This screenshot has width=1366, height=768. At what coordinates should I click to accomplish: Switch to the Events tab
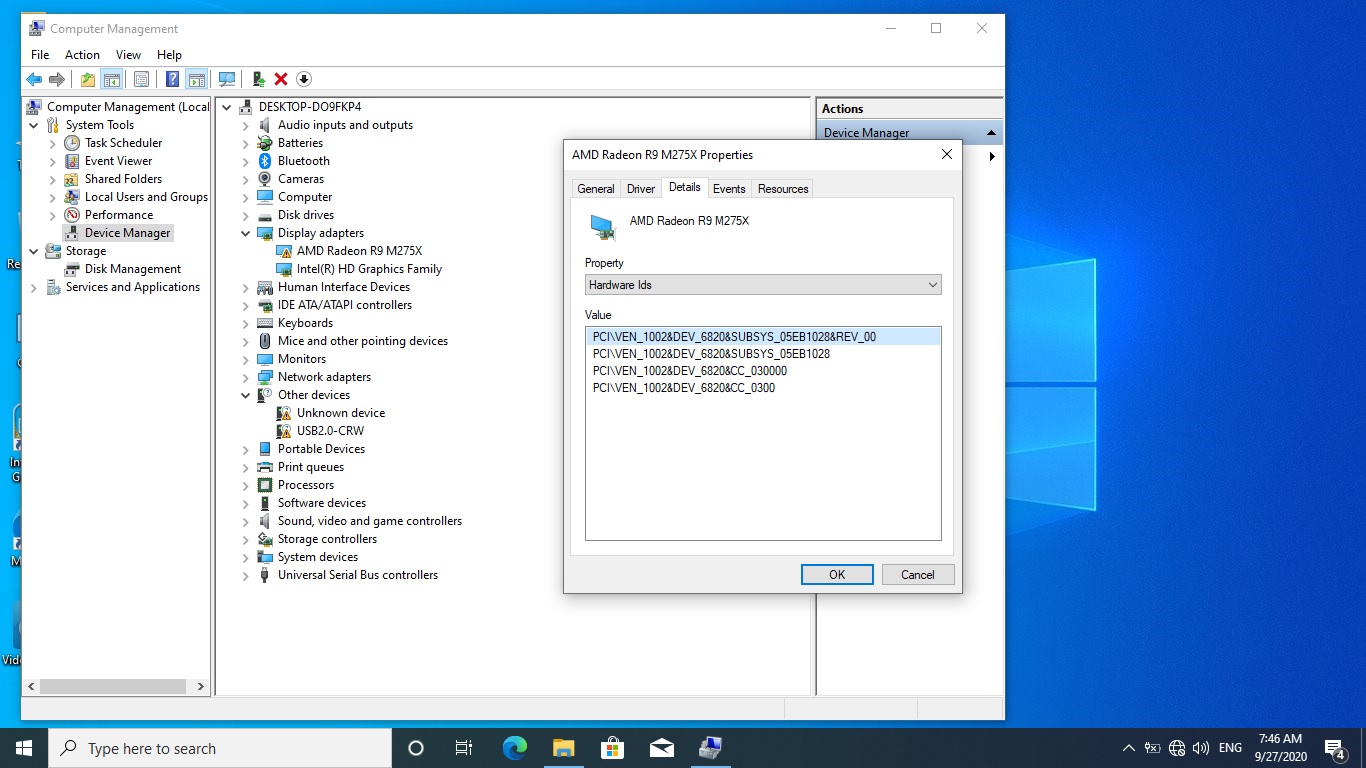pos(728,189)
